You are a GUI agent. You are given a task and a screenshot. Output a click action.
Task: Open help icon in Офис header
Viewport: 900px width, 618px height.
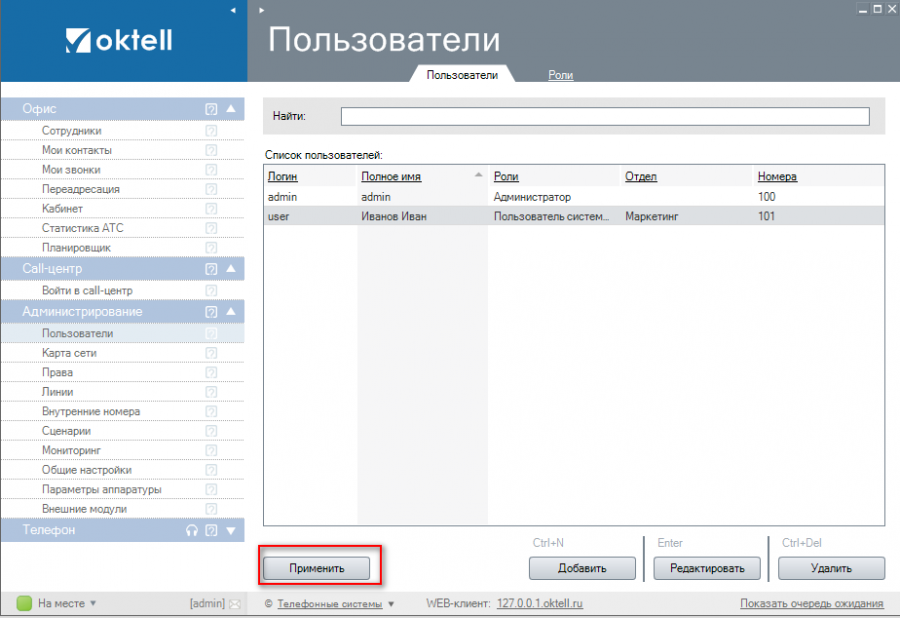point(211,109)
